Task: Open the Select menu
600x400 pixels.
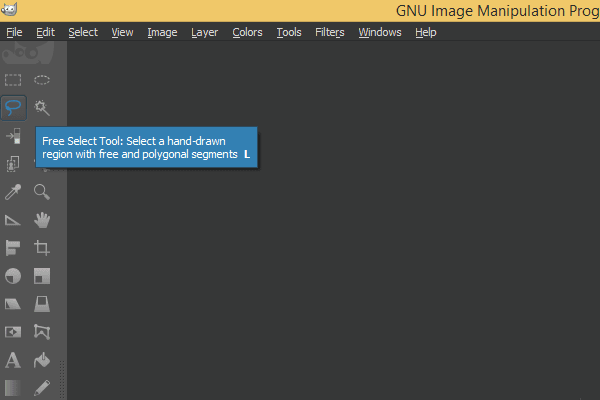Action: pos(83,33)
